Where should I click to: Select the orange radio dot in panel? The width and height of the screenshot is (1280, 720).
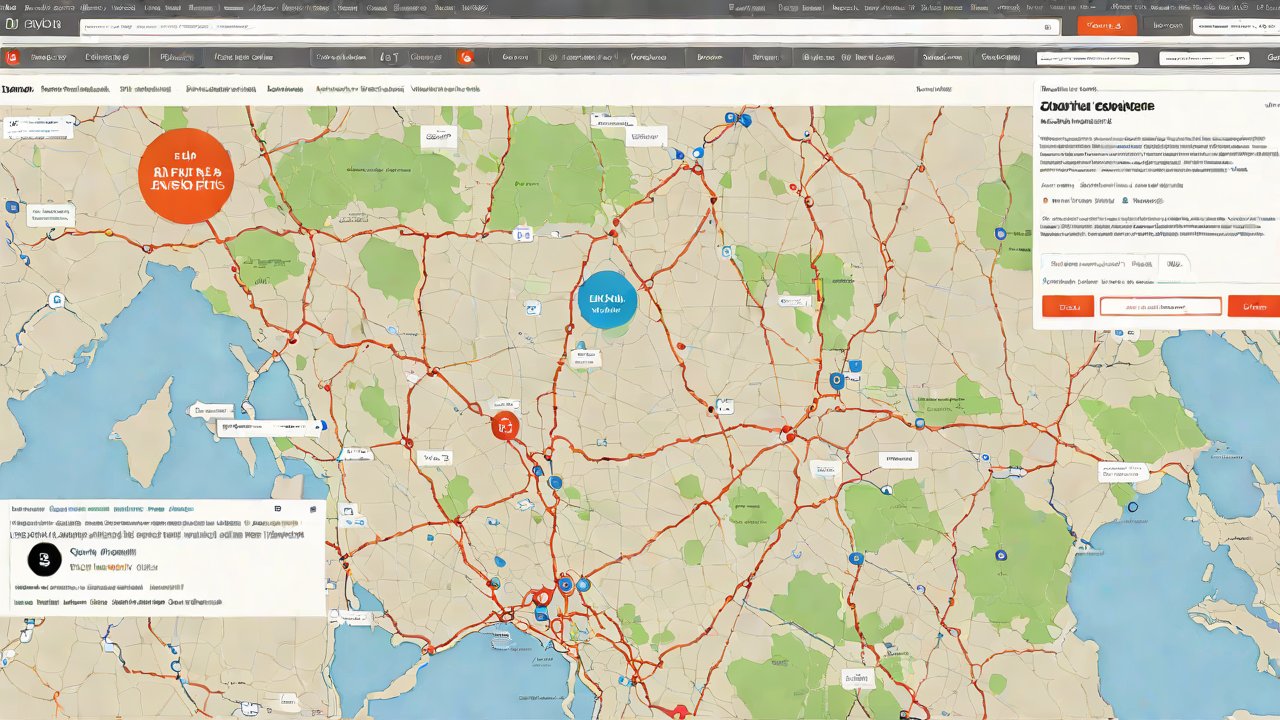1045,201
